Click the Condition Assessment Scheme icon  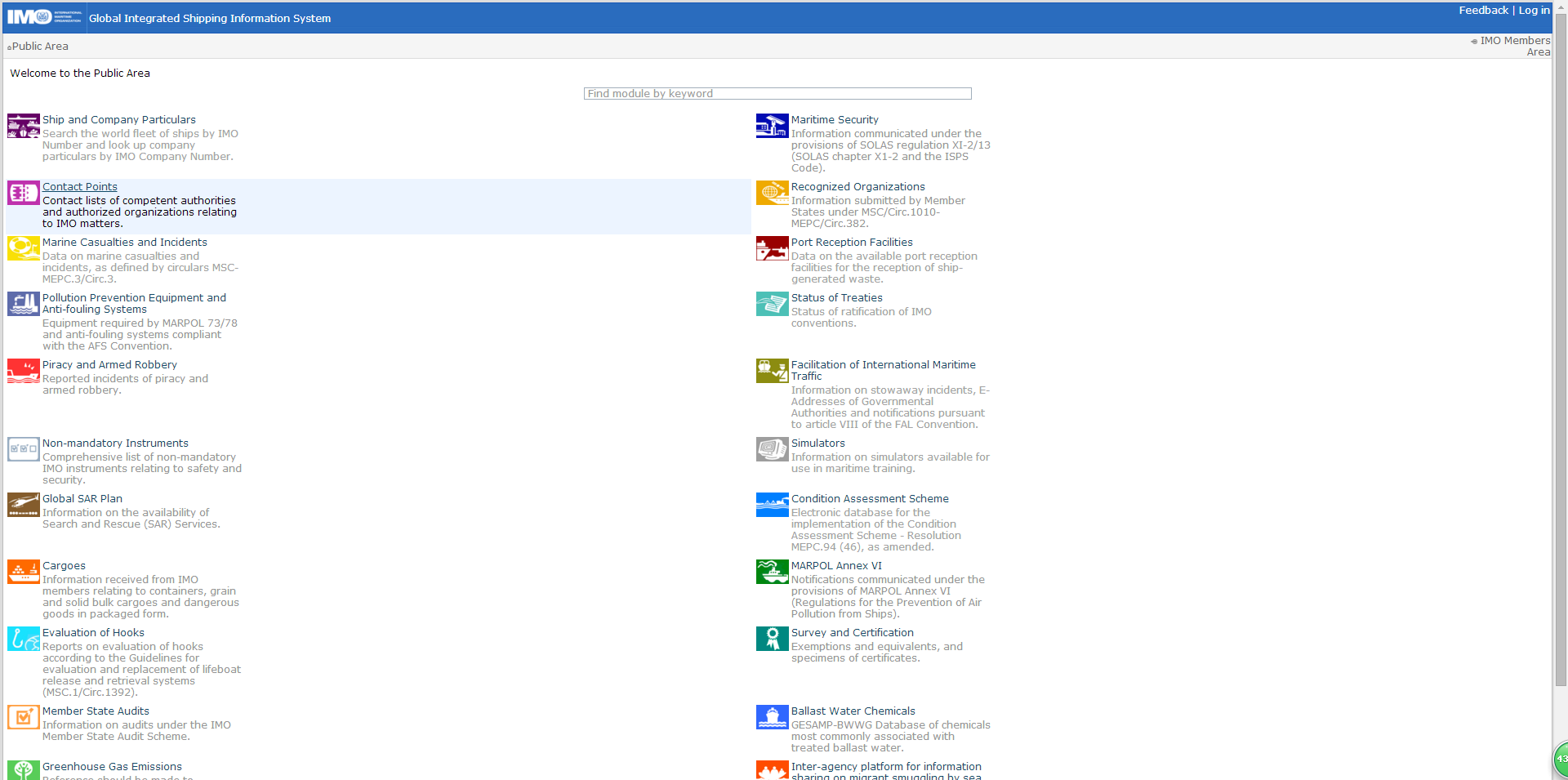(x=773, y=505)
